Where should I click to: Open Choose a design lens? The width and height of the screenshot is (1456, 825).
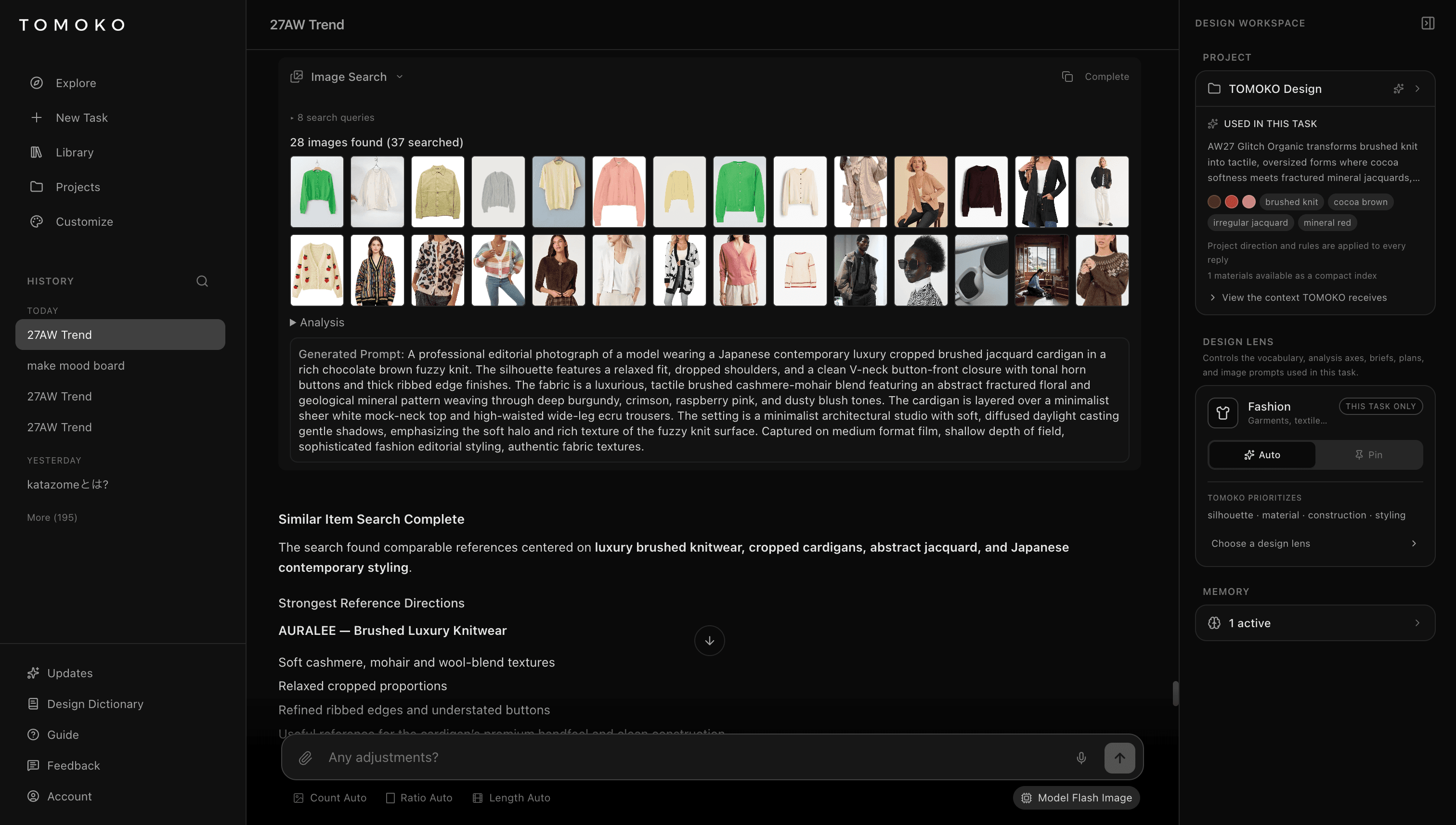1315,543
